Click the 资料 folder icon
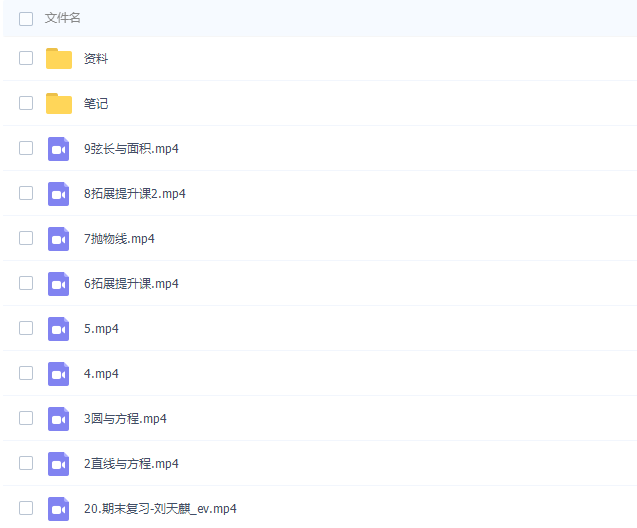 (x=59, y=59)
